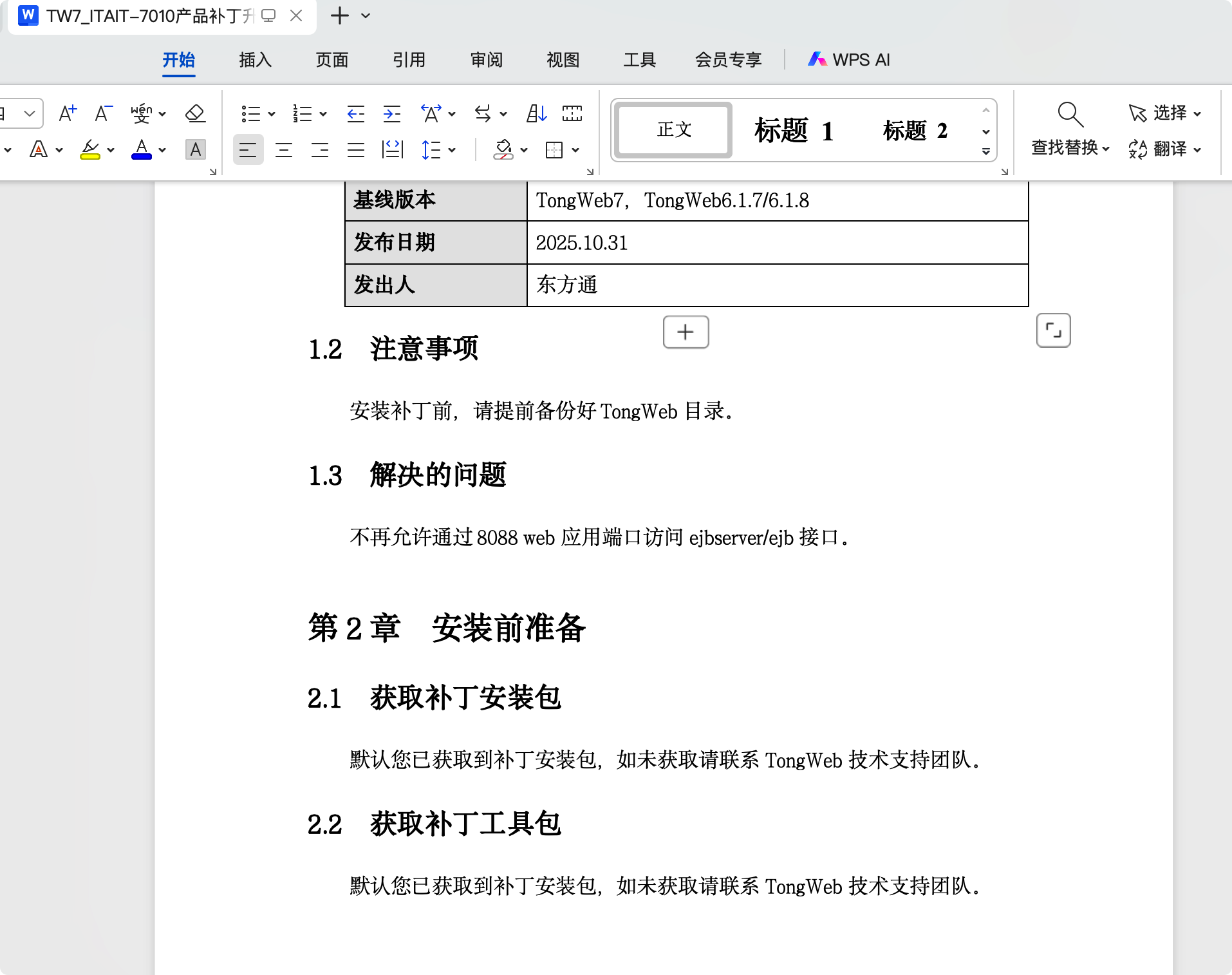The width and height of the screenshot is (1232, 975).
Task: Apply the 正文 style
Action: click(x=673, y=129)
